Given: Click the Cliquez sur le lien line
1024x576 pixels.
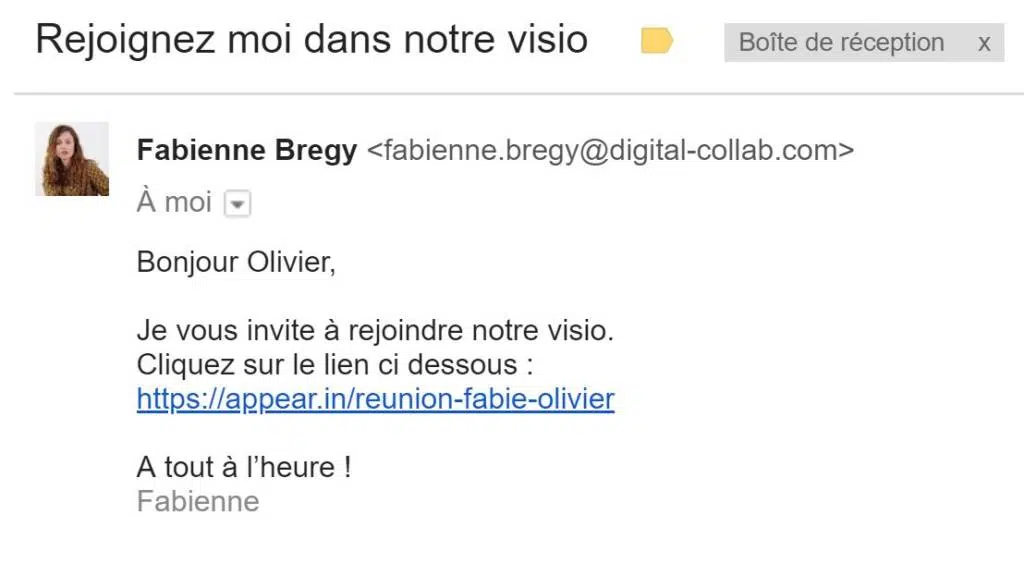Looking at the screenshot, I should 334,364.
